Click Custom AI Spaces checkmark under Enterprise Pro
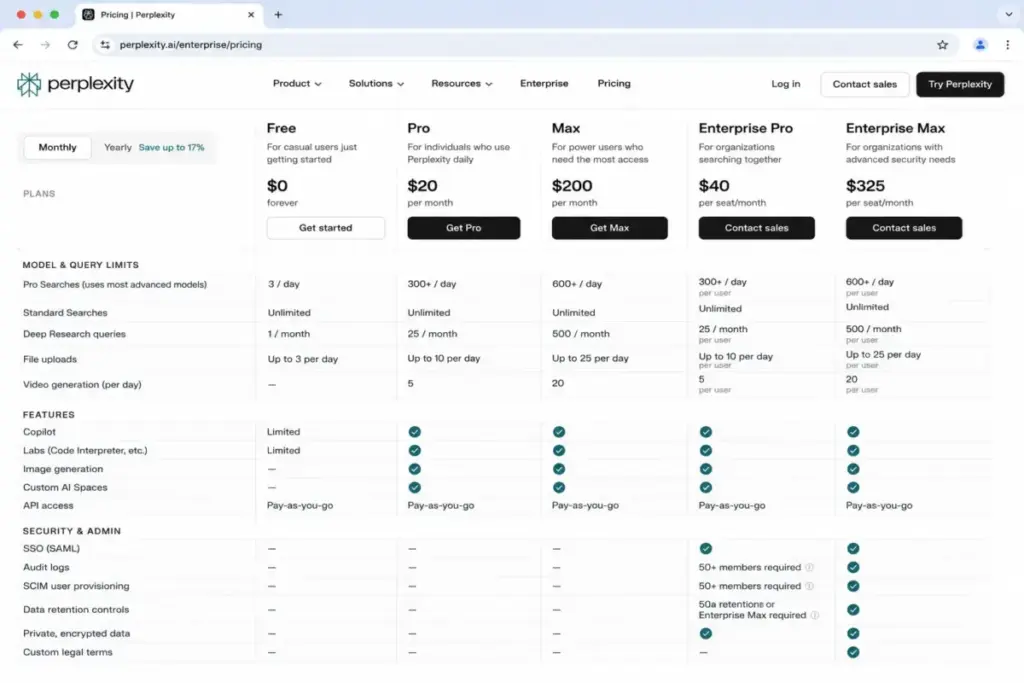Viewport: 1024px width, 683px height. (x=706, y=488)
